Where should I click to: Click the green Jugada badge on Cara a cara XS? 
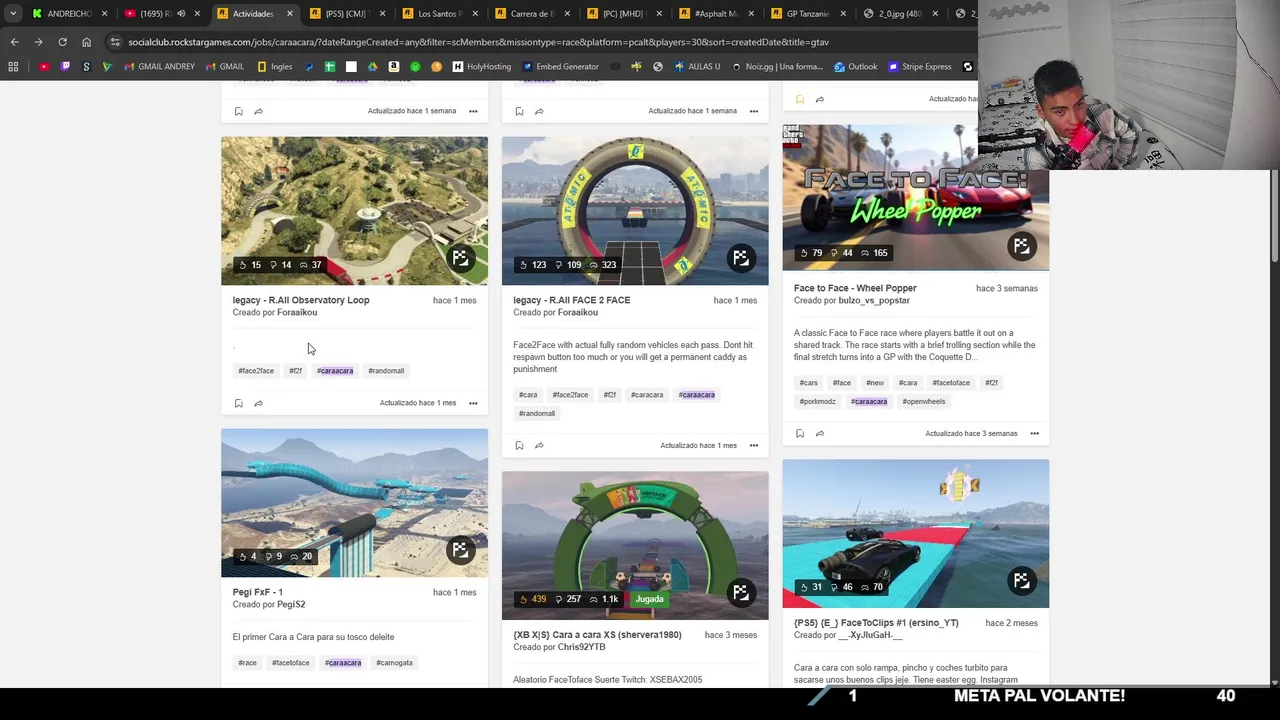pyautogui.click(x=649, y=599)
